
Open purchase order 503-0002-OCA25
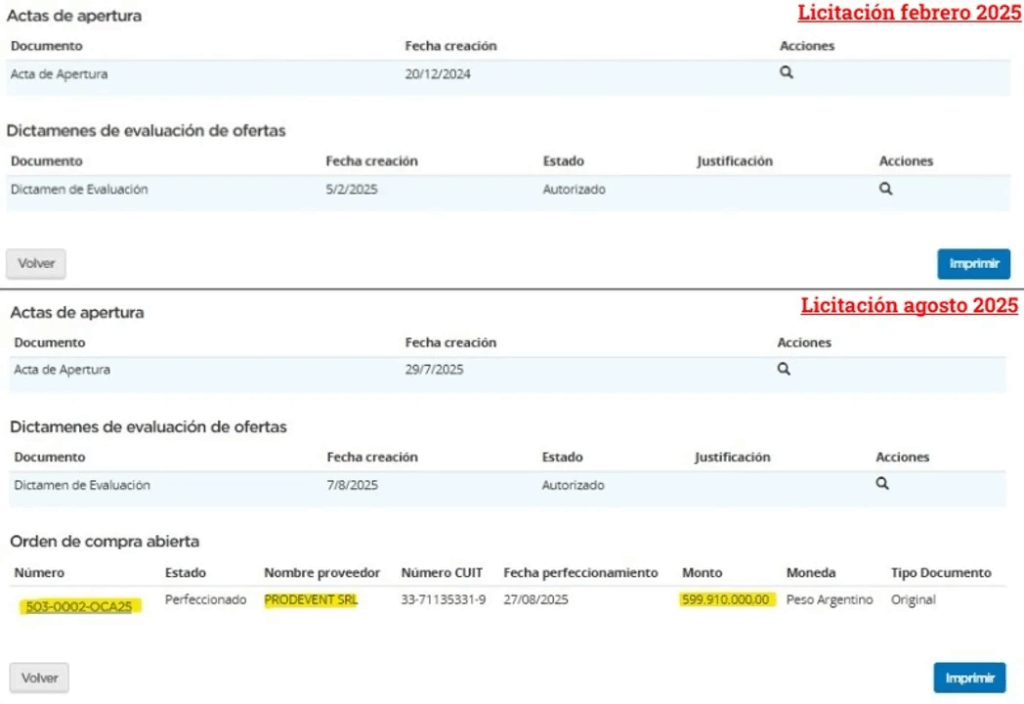[x=79, y=606]
